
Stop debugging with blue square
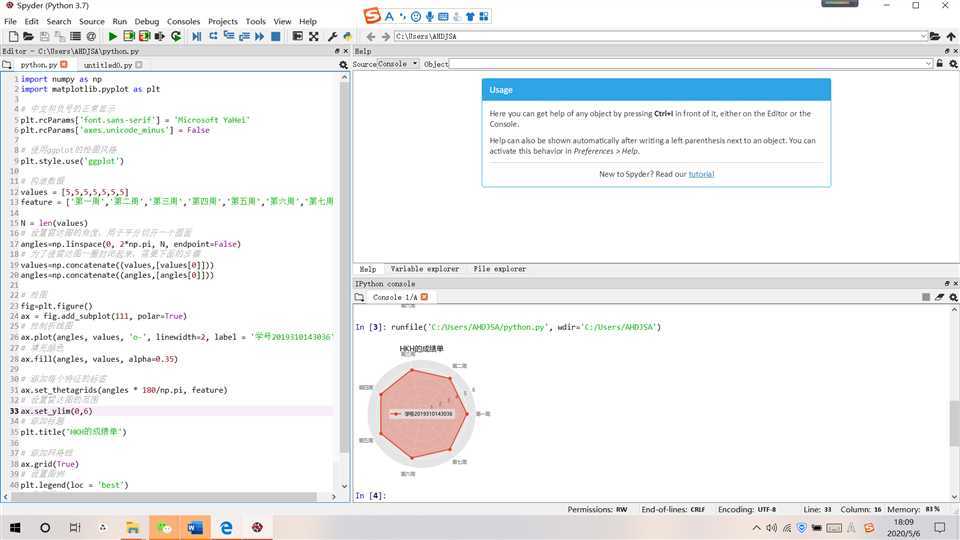[x=276, y=37]
